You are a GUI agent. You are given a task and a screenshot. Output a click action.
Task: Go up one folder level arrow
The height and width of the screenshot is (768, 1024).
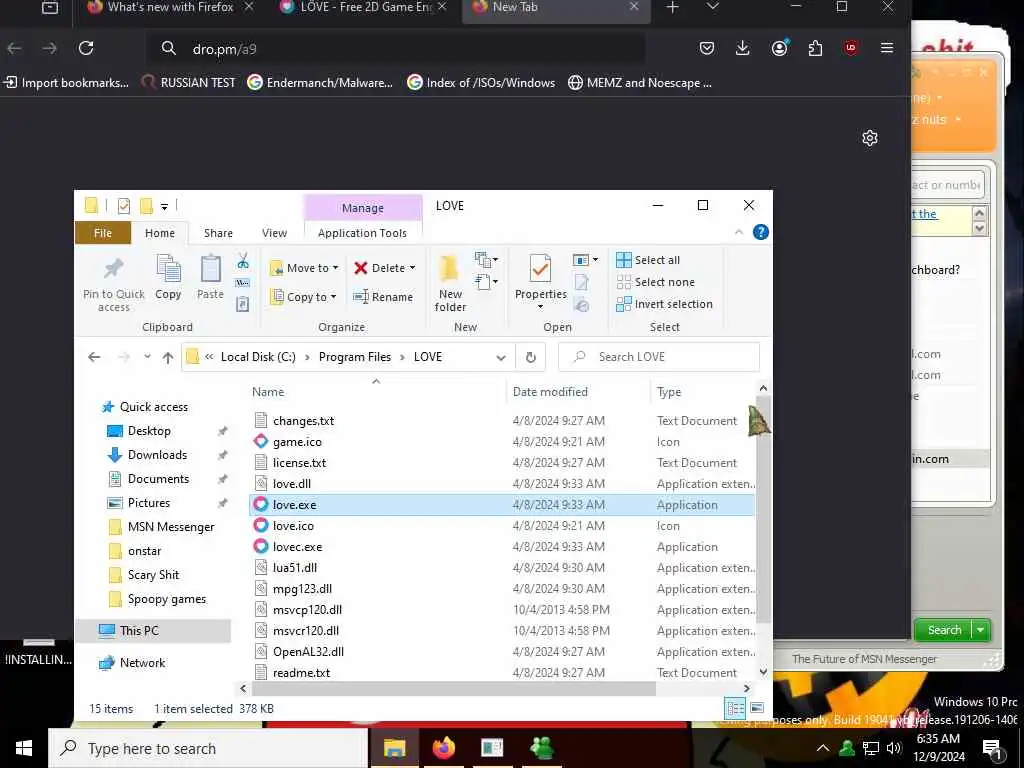[168, 357]
